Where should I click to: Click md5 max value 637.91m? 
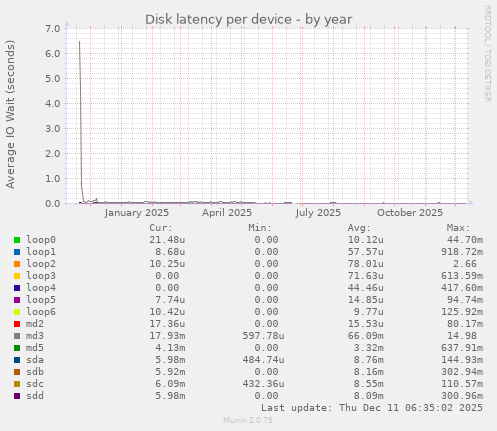[462, 348]
